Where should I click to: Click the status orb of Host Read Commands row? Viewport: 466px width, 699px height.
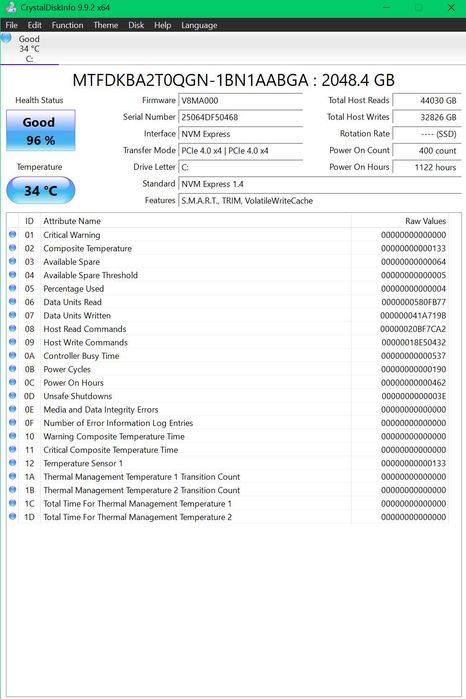click(12, 329)
